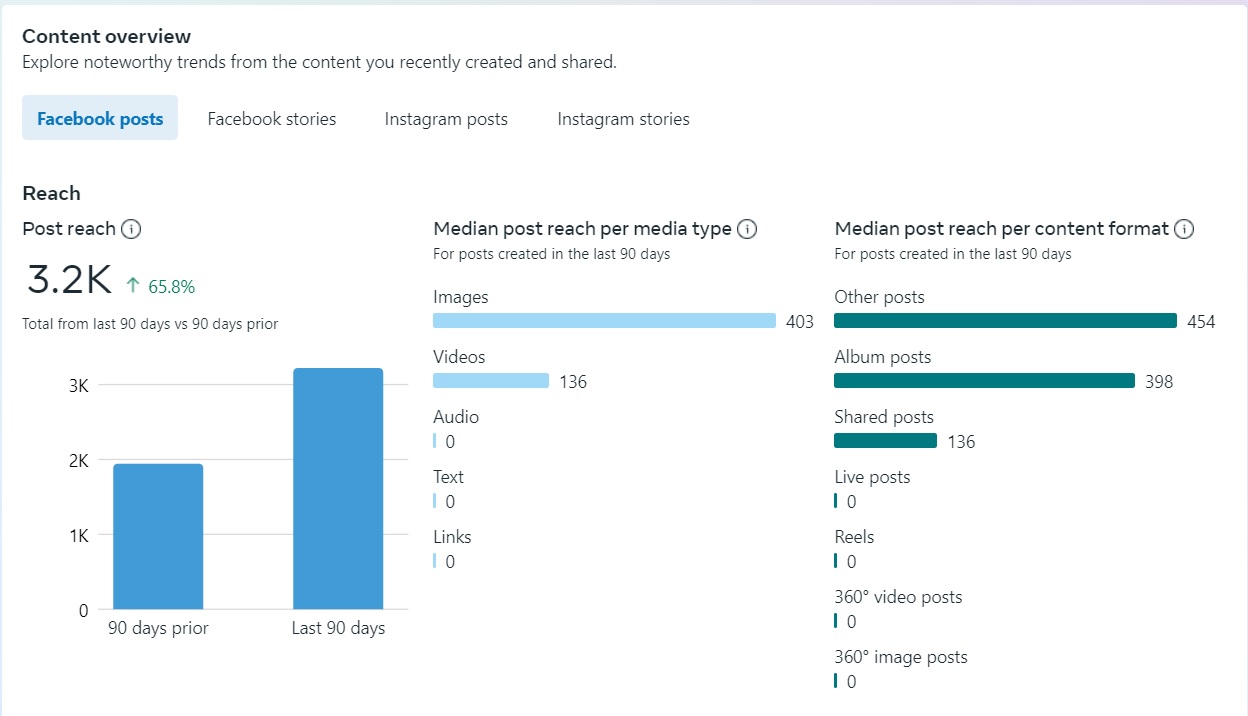
Task: Go to the Instagram stories tab
Action: pos(623,119)
